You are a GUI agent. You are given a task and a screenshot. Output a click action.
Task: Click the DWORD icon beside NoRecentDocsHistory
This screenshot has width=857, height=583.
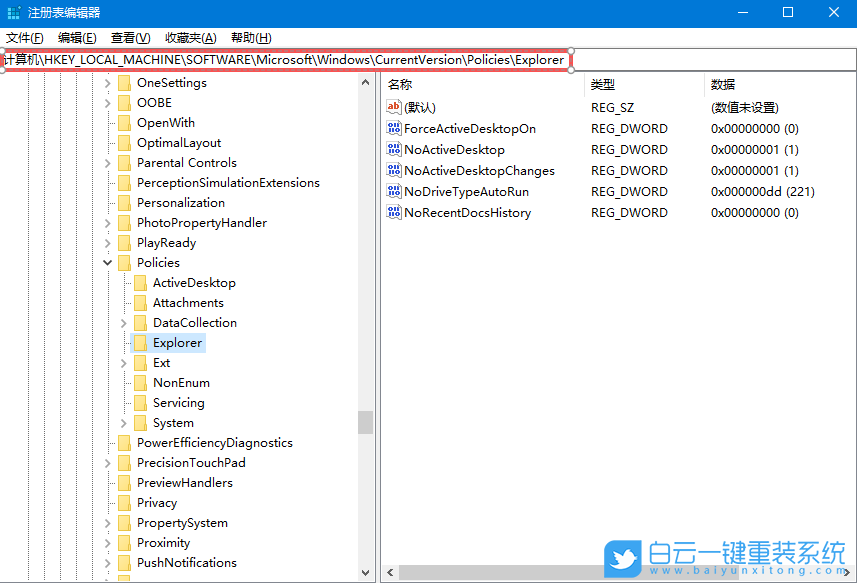point(393,212)
